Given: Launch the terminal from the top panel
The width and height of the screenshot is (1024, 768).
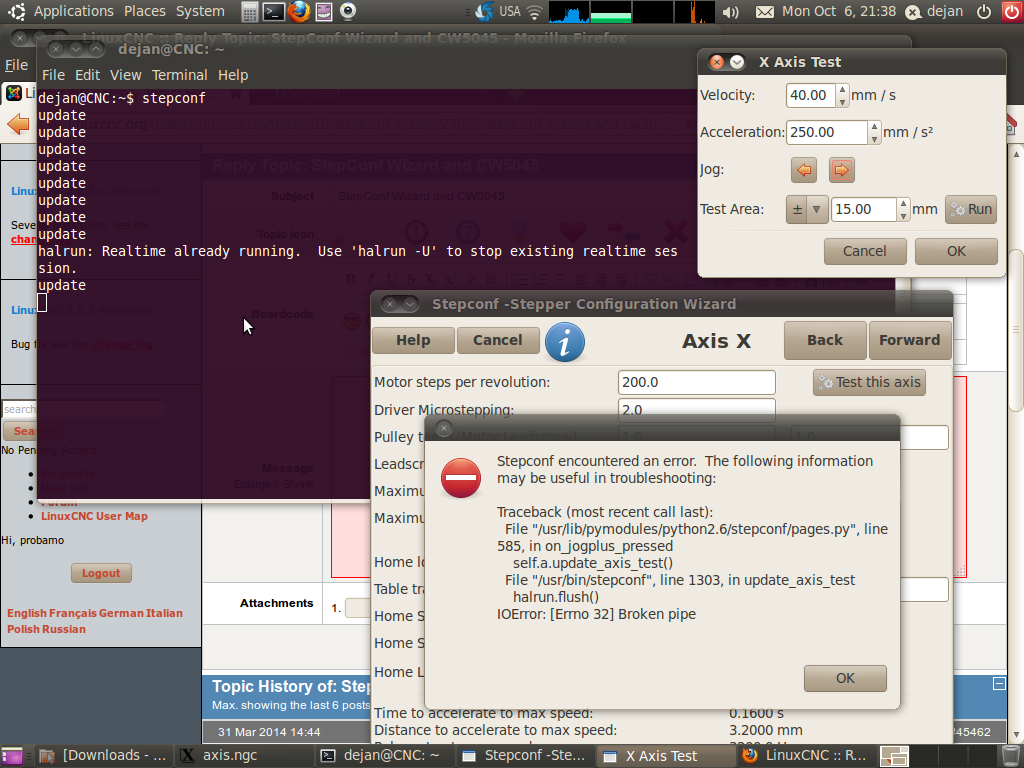Looking at the screenshot, I should pyautogui.click(x=274, y=11).
